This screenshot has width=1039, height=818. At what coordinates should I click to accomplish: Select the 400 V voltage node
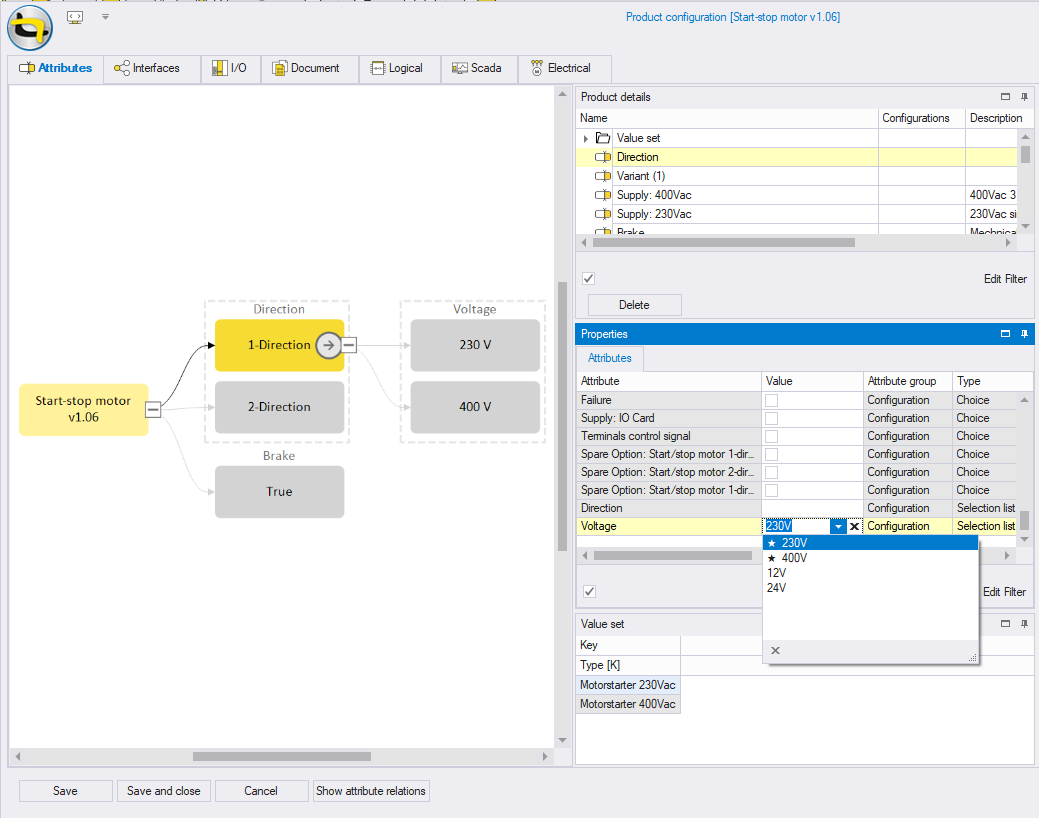coord(475,407)
